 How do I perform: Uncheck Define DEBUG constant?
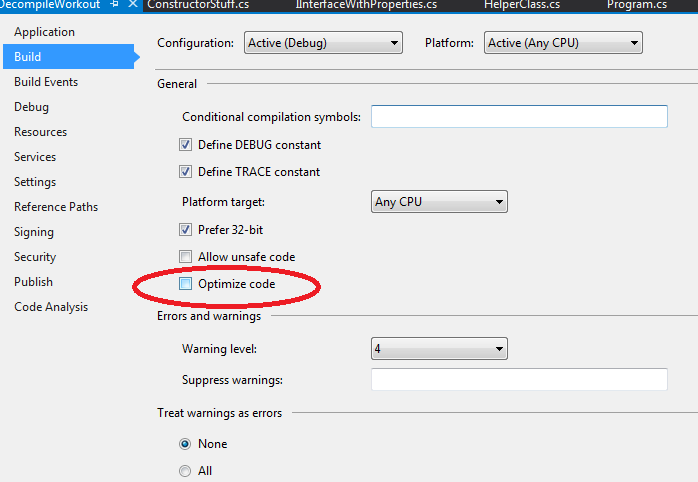coord(185,145)
